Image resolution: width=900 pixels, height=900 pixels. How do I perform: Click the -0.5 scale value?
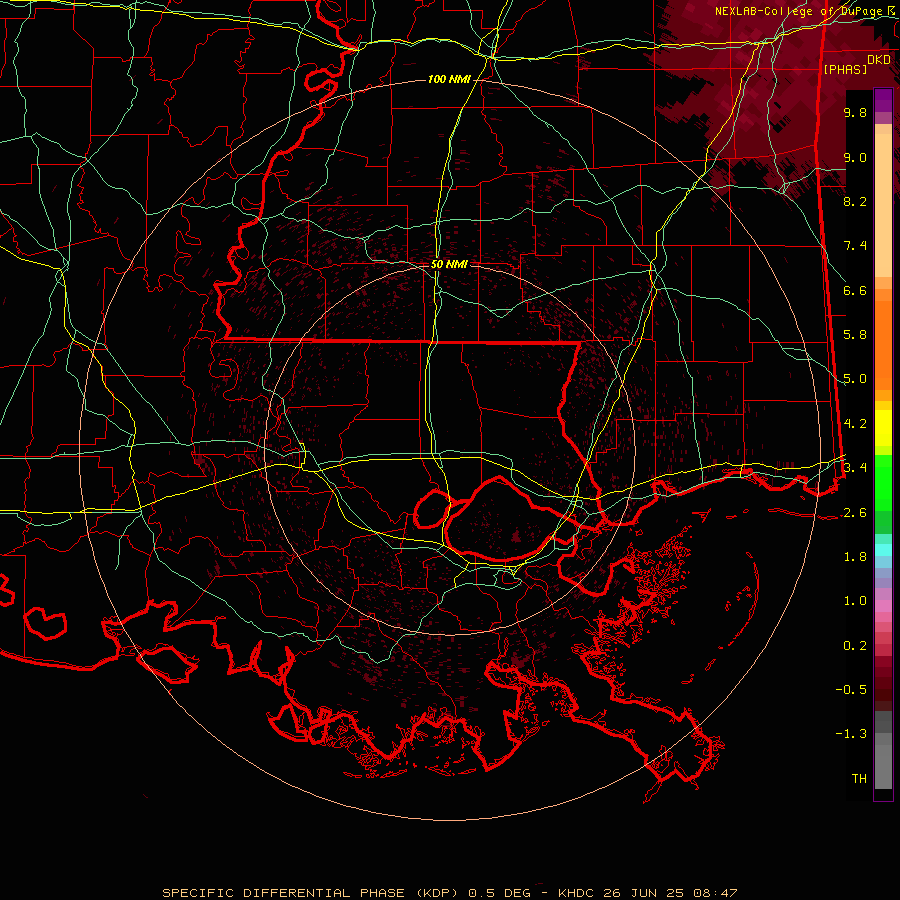click(851, 690)
